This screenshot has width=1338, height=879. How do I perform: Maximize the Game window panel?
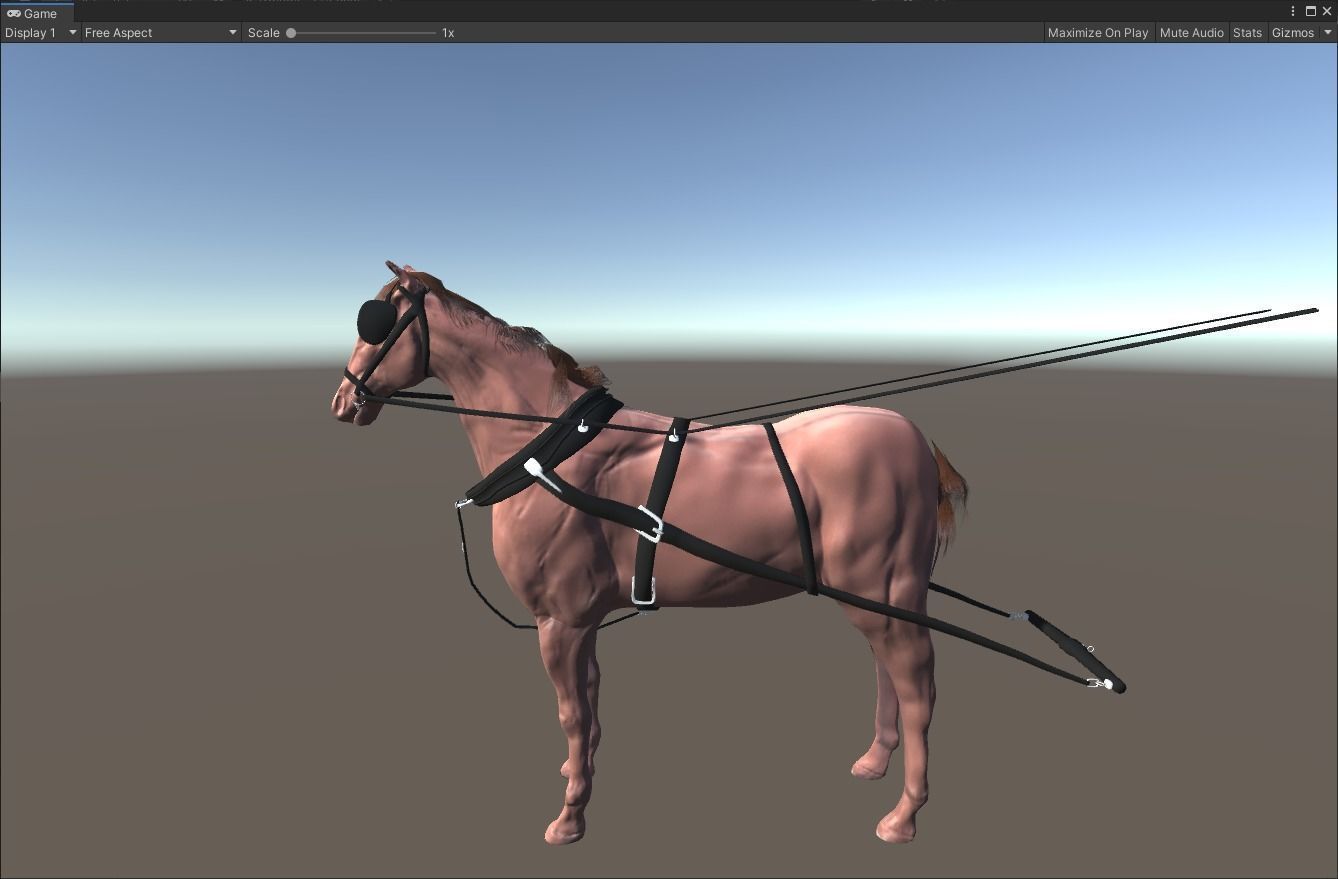click(1311, 11)
